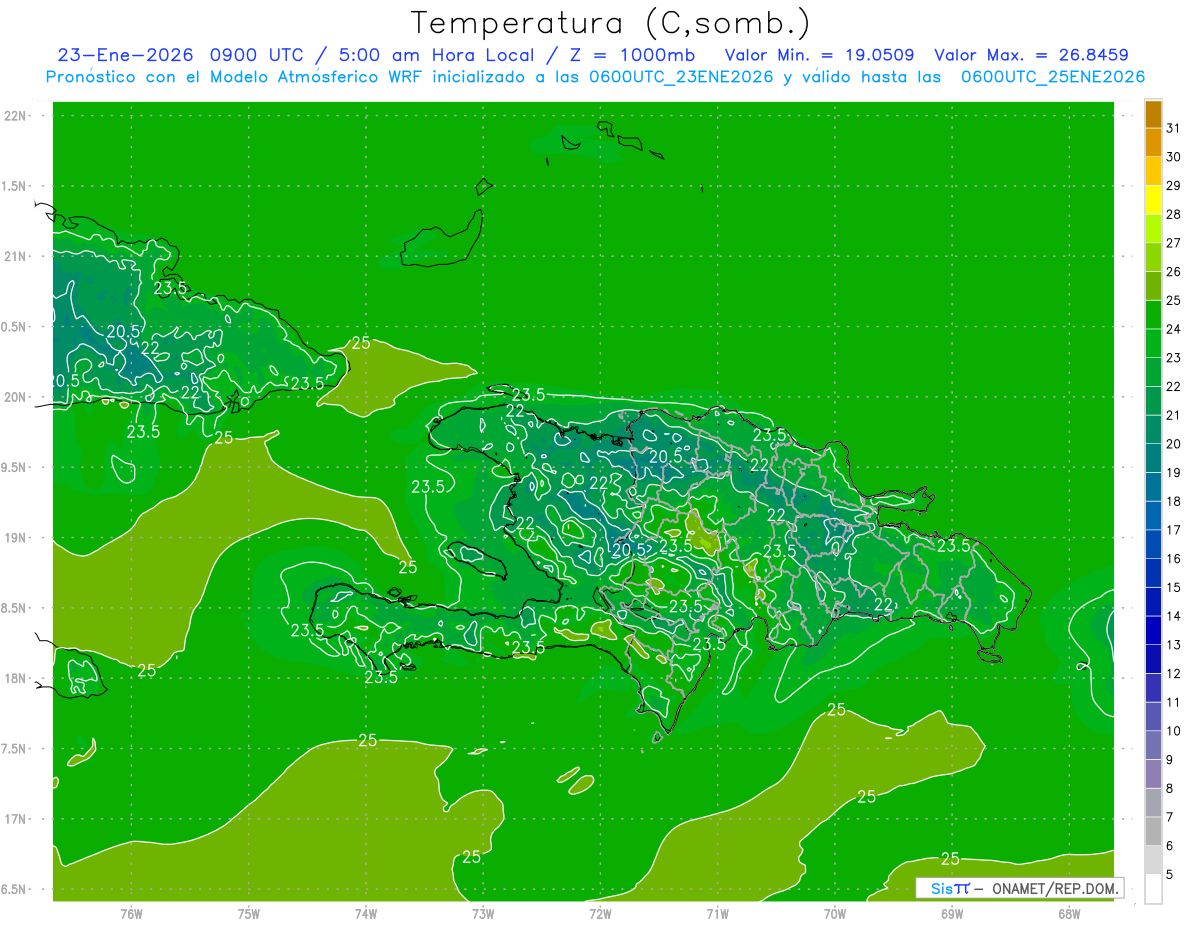
Task: Click the '0600UTC_25ENE2026' valid-until text
Action: [1053, 77]
